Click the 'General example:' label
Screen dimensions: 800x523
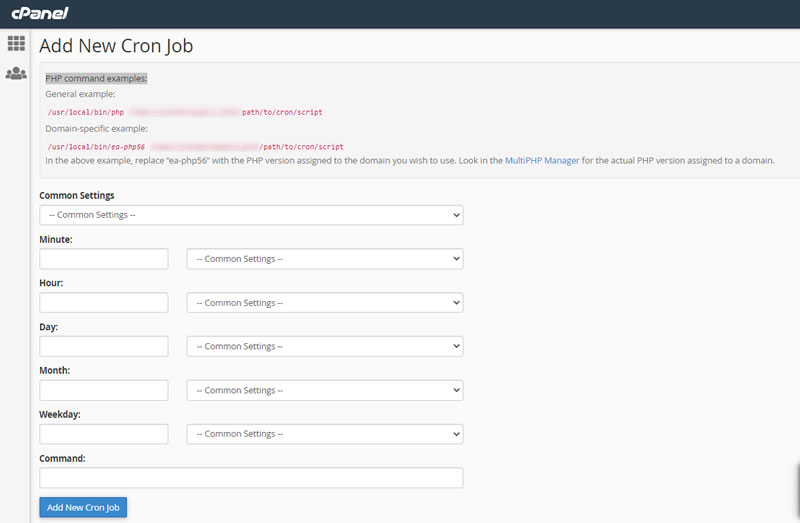(80, 94)
